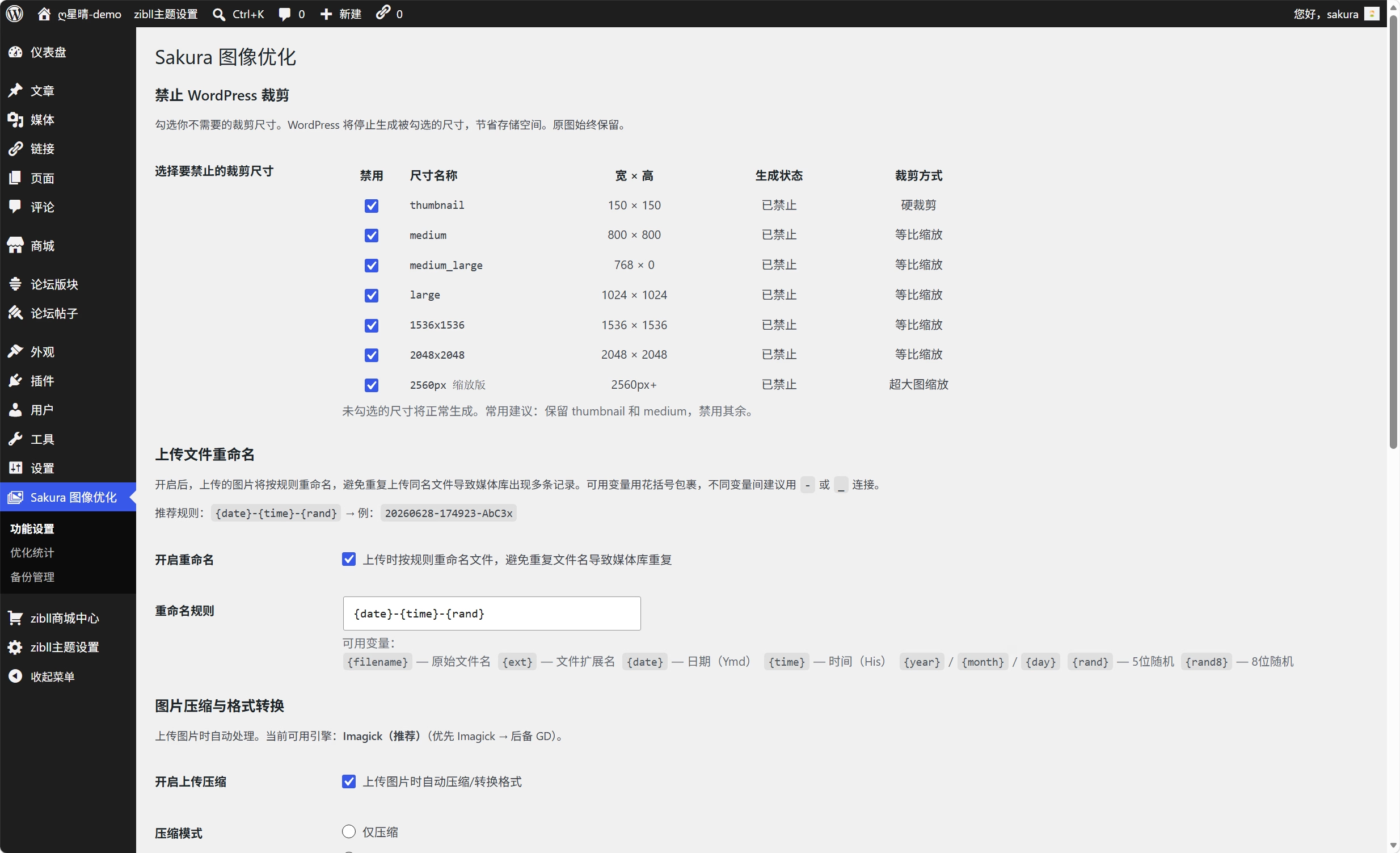Disable the 开启重命名 checkbox
The width and height of the screenshot is (1400, 853).
349,559
